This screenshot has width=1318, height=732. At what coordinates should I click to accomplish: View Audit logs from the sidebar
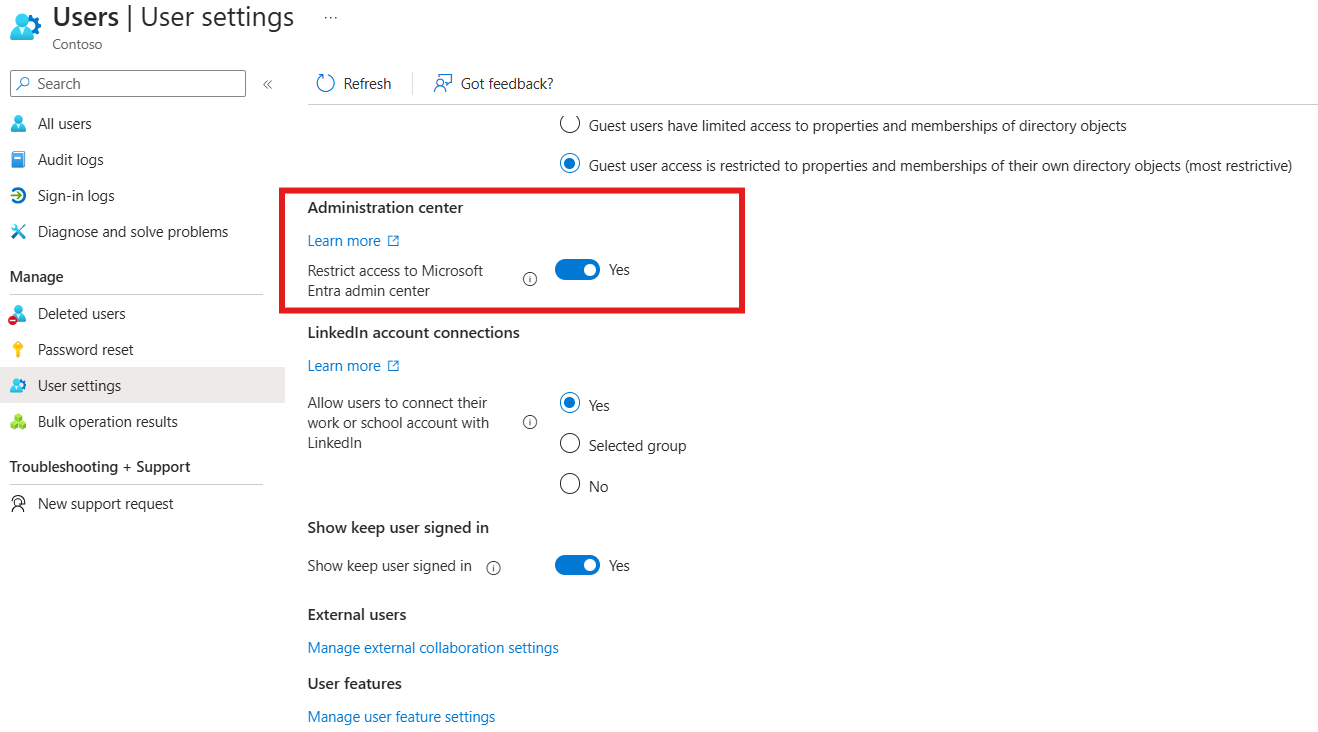[x=71, y=159]
